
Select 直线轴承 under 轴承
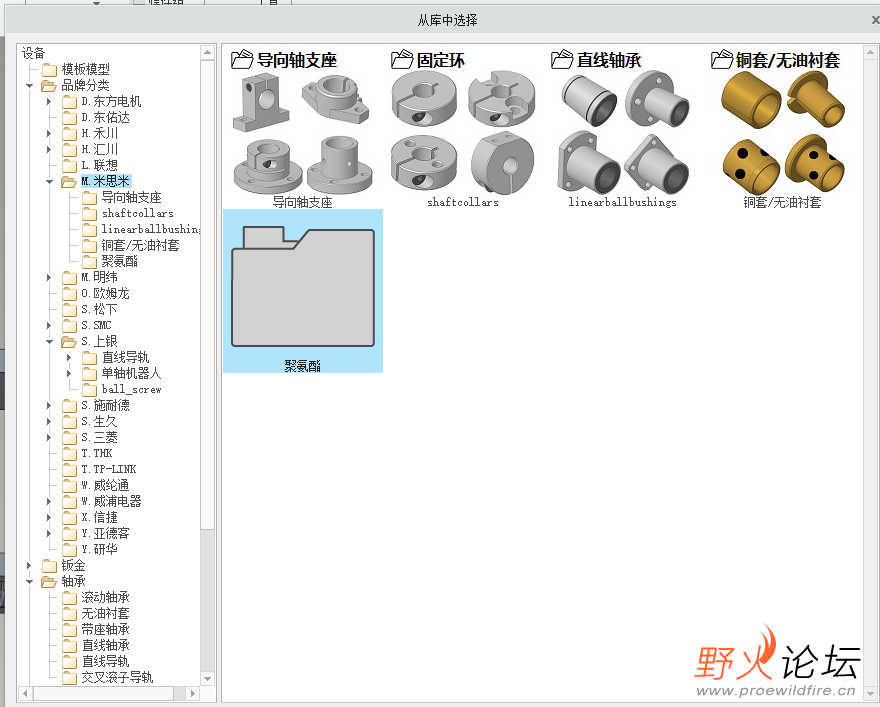pos(106,645)
